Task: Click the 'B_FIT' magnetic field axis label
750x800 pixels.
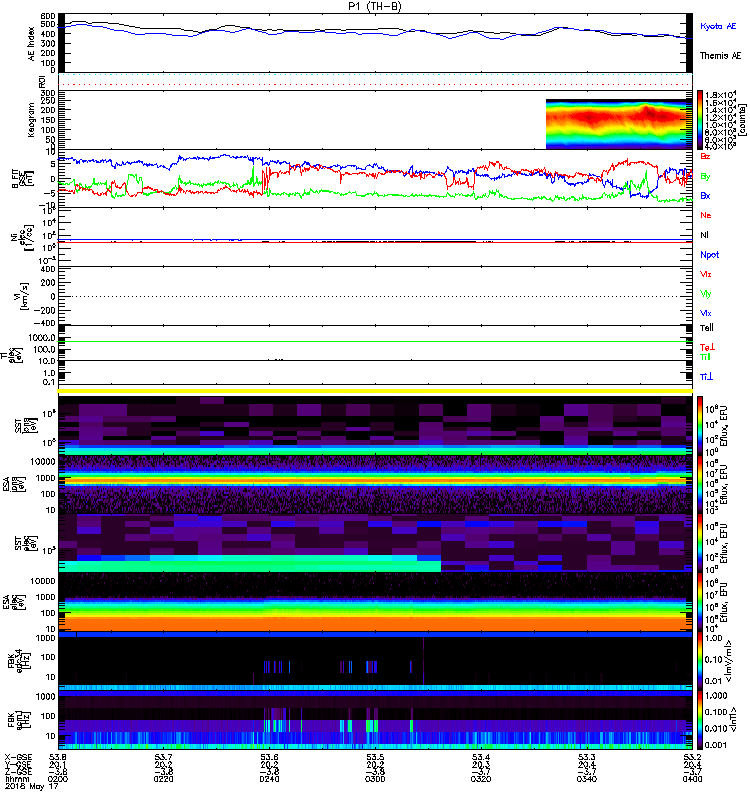Action: [x=16, y=178]
